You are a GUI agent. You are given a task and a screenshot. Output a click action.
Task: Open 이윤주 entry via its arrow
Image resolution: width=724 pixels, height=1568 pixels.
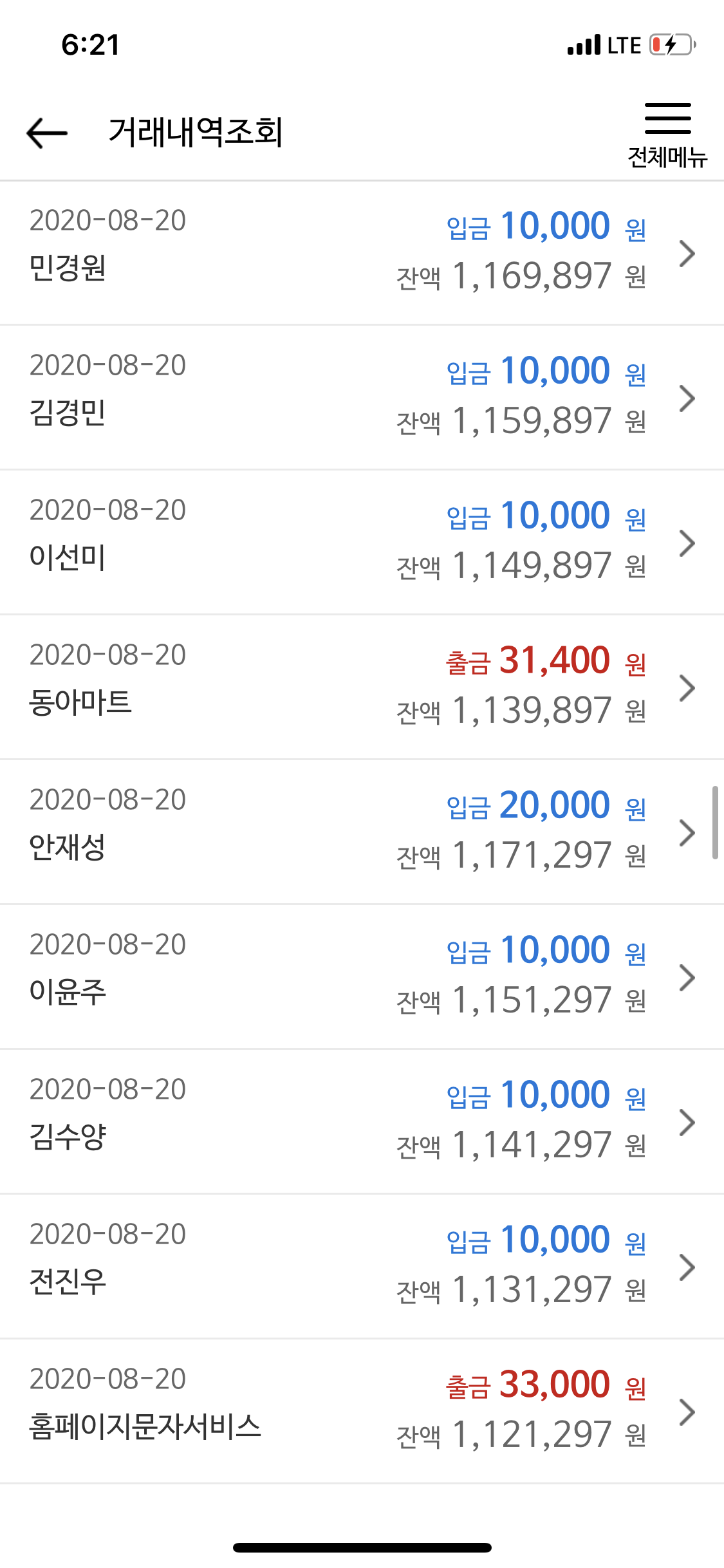click(687, 978)
